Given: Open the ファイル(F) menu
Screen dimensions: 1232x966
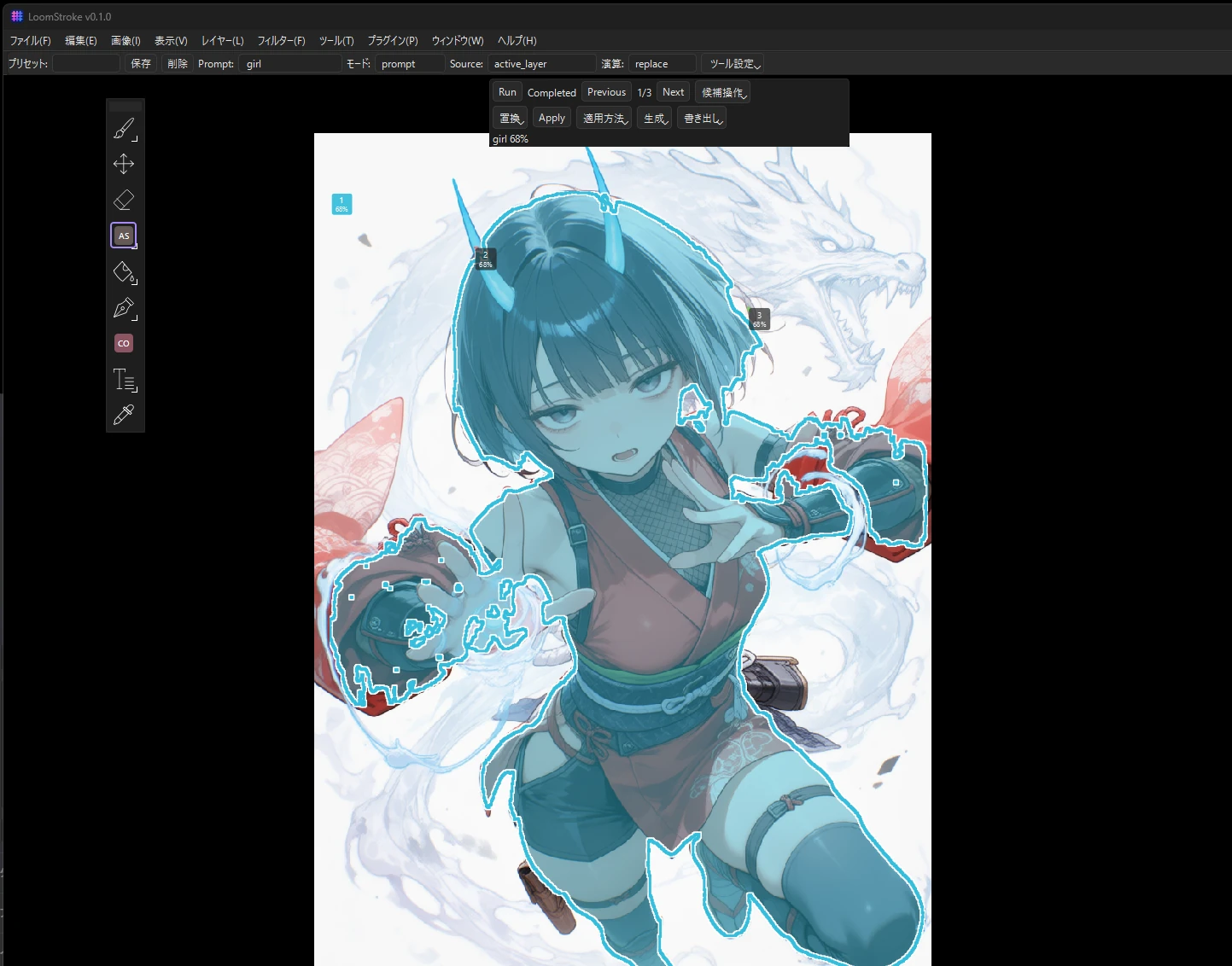Looking at the screenshot, I should pos(31,40).
